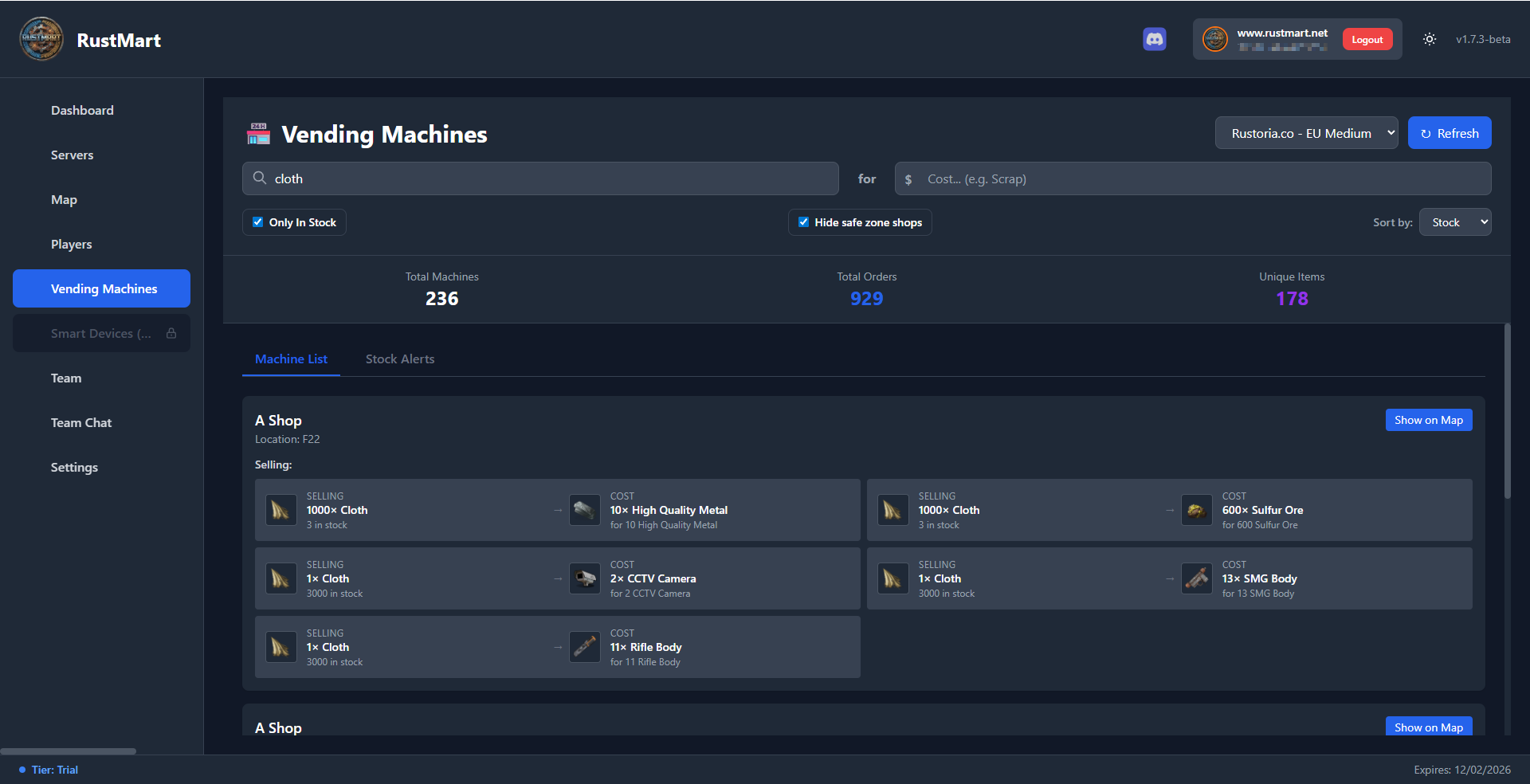
Task: Open the Players section in the sidebar
Action: [x=71, y=244]
